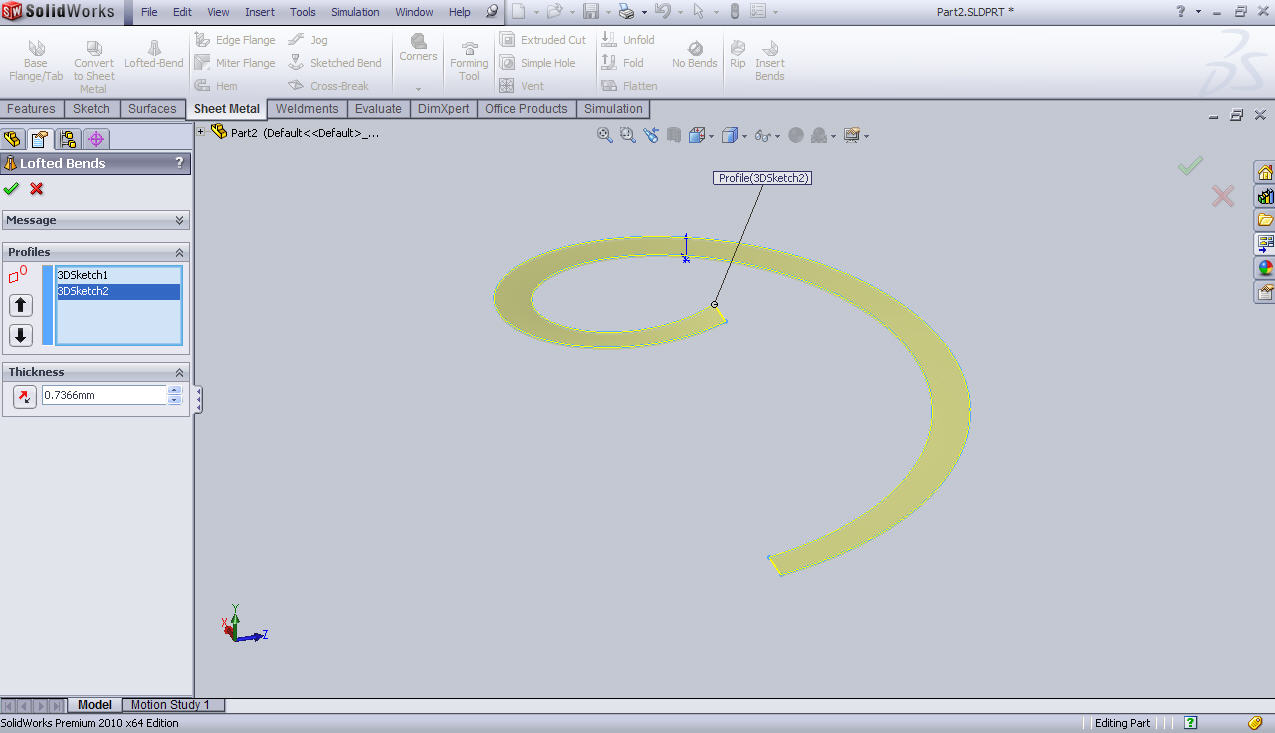Accept the Lofted Bends with green checkmark
Image resolution: width=1275 pixels, height=733 pixels.
point(12,188)
